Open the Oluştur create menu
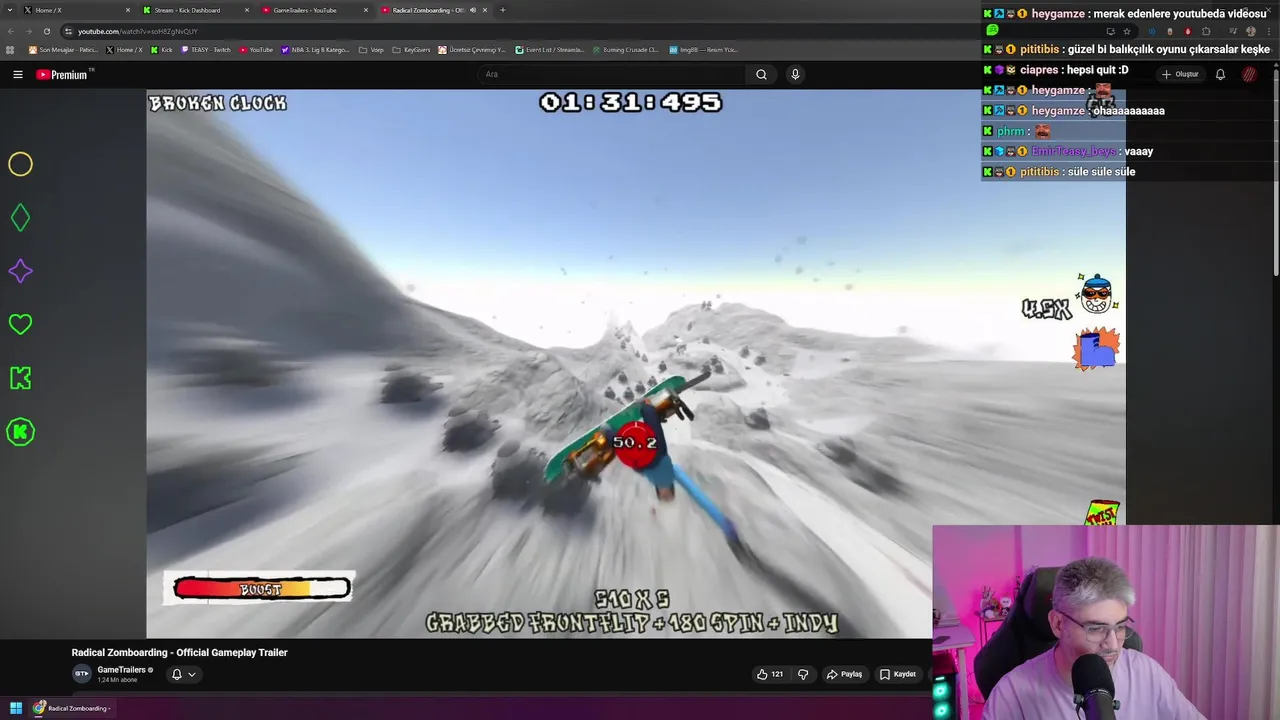This screenshot has height=720, width=1280. 1180,74
